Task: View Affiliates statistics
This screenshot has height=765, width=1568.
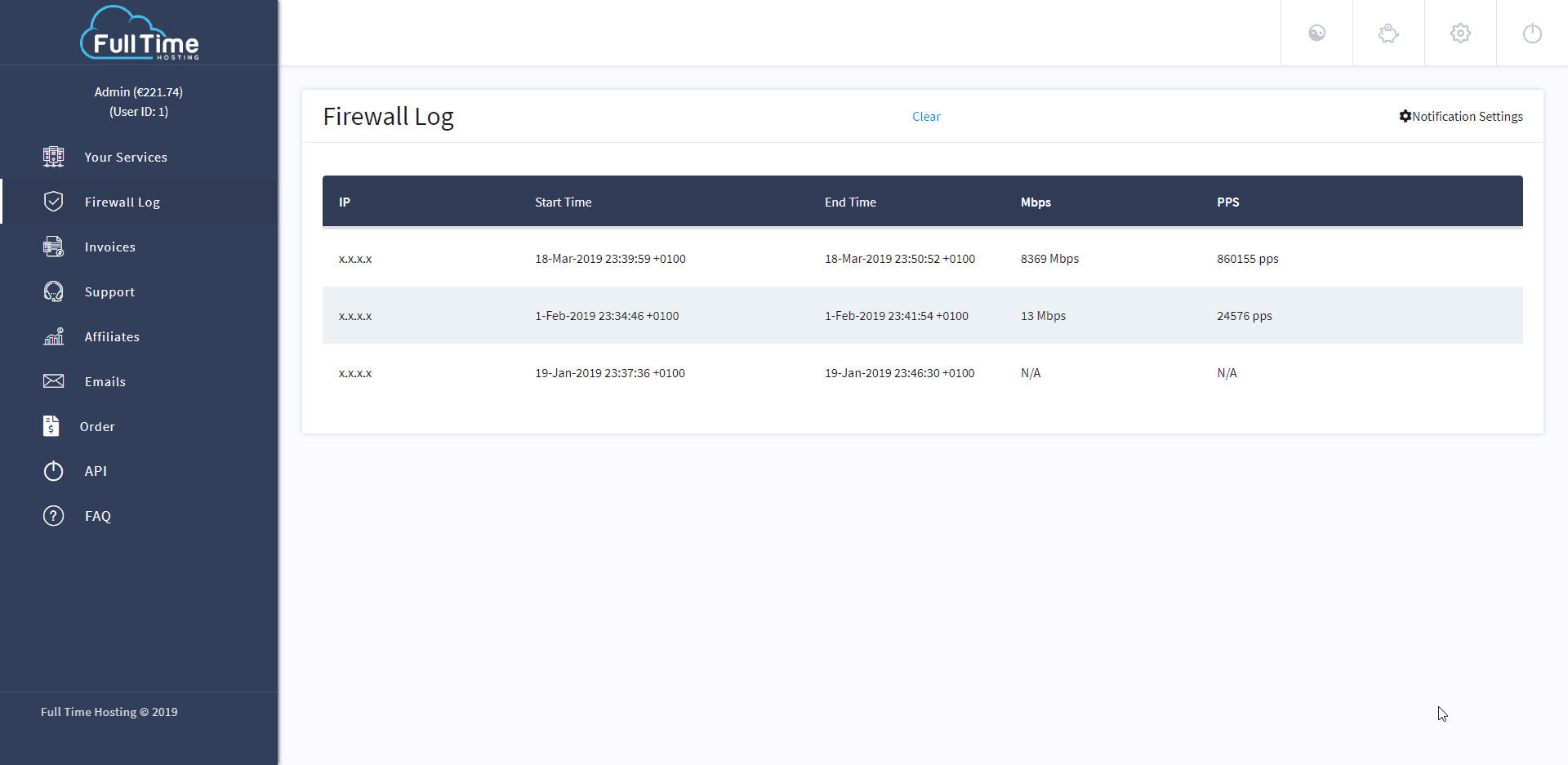Action: click(x=112, y=336)
